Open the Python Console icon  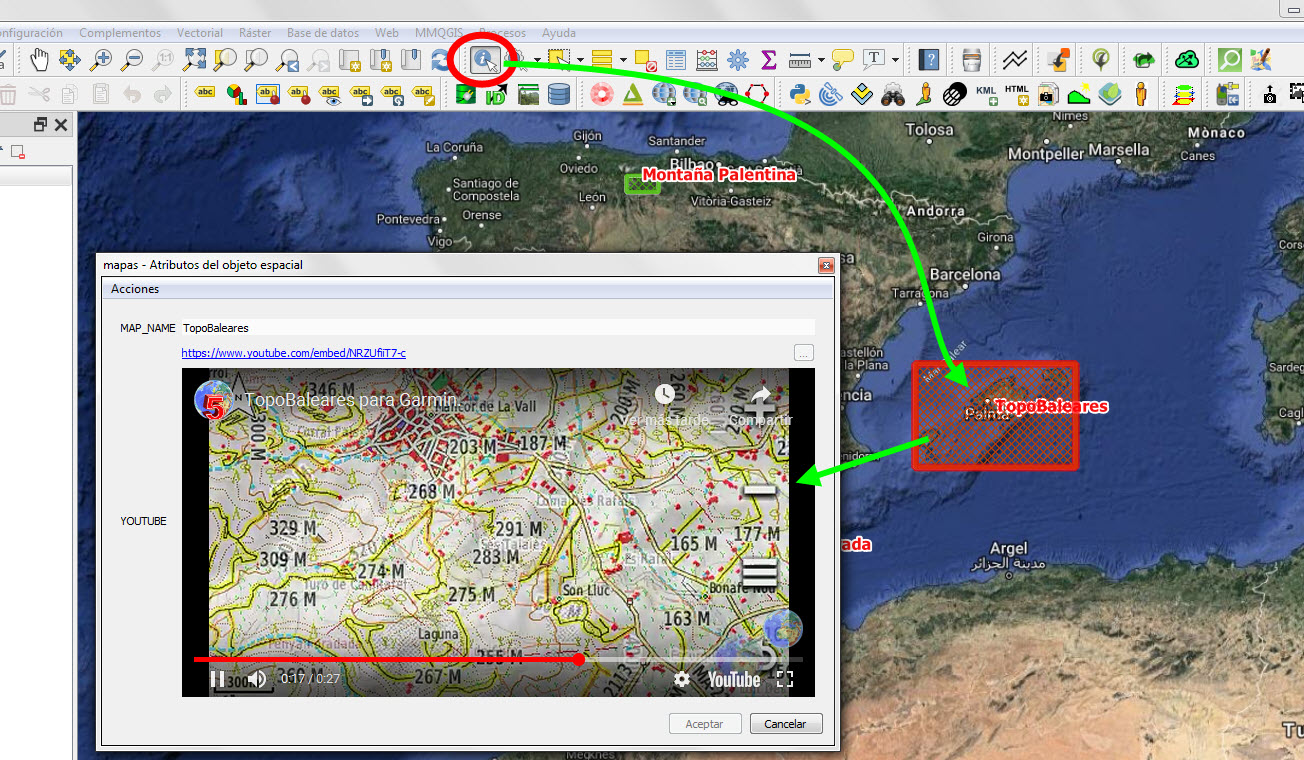(799, 94)
